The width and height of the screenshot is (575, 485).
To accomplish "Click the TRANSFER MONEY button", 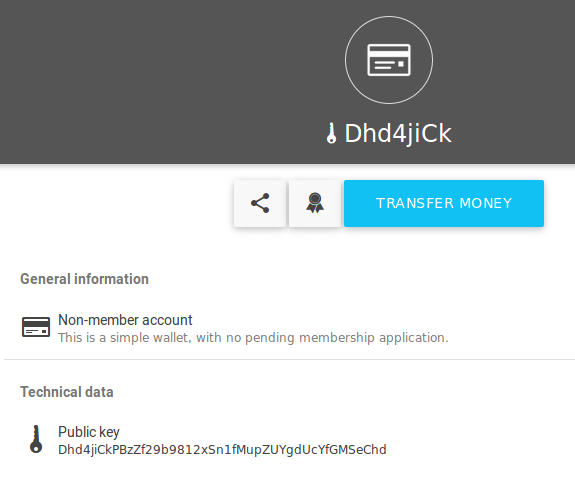I will pos(444,203).
